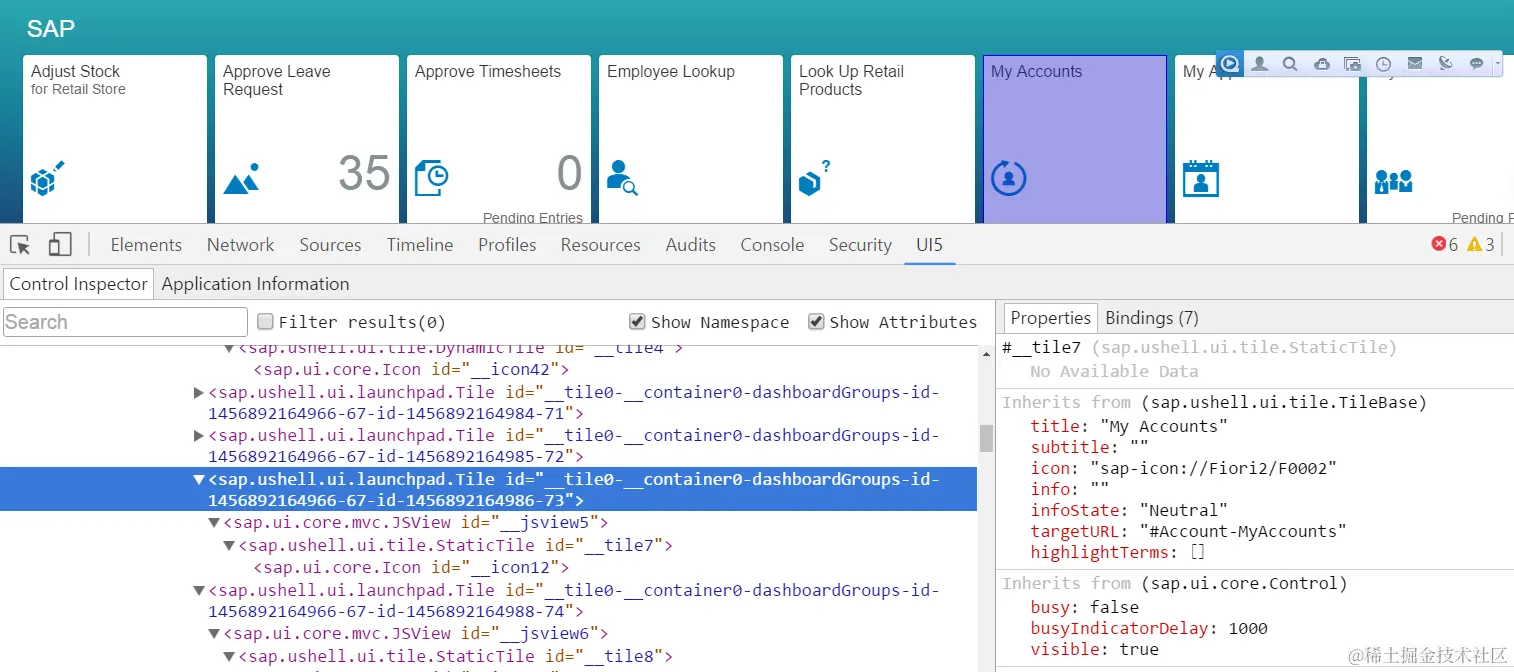Click the magnifier icon in floating toolbar

point(1290,64)
